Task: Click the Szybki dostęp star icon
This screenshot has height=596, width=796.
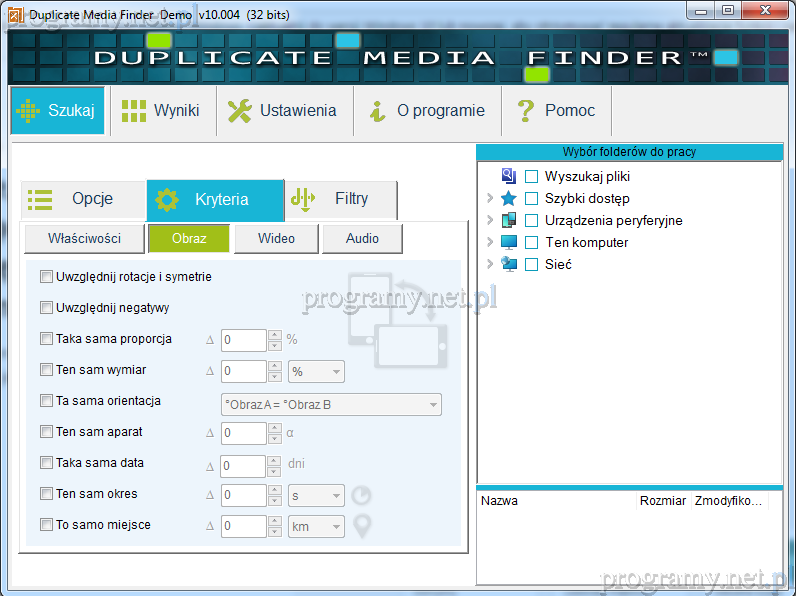Action: tap(509, 198)
